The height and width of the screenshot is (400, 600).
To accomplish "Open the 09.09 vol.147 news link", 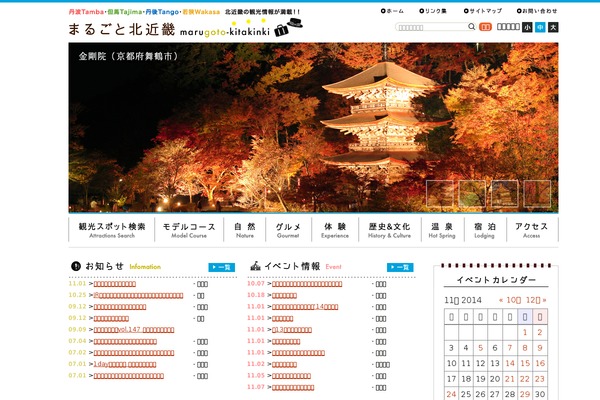I will (x=134, y=330).
